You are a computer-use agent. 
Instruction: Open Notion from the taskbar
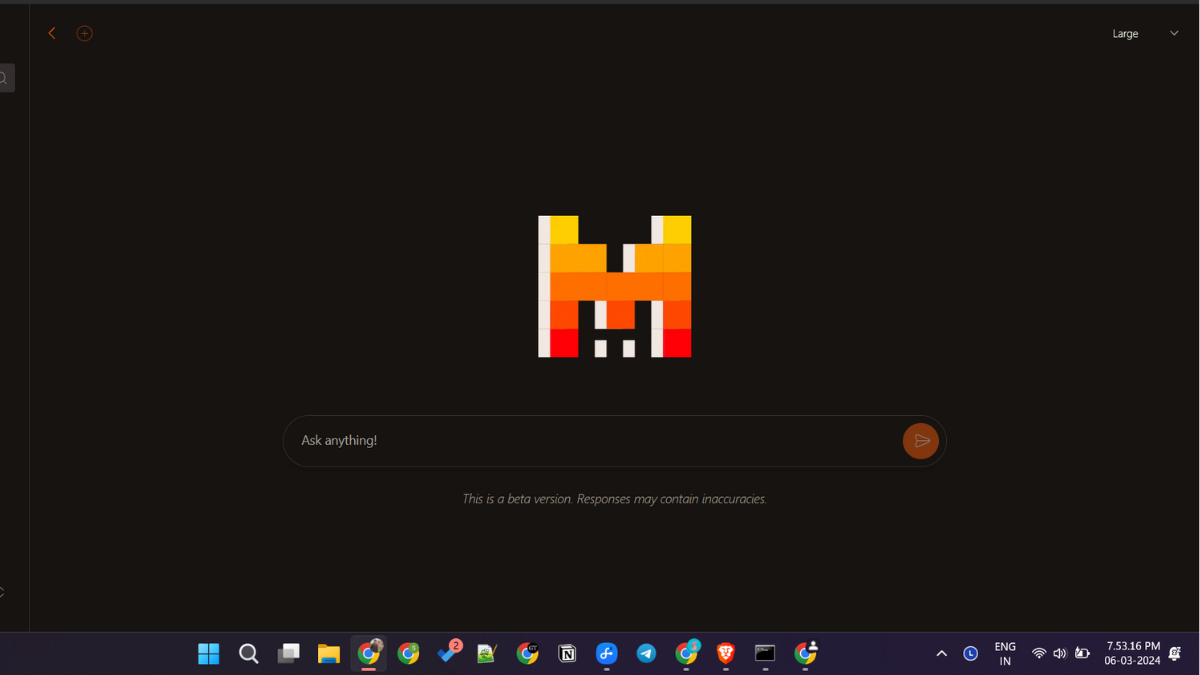(567, 654)
